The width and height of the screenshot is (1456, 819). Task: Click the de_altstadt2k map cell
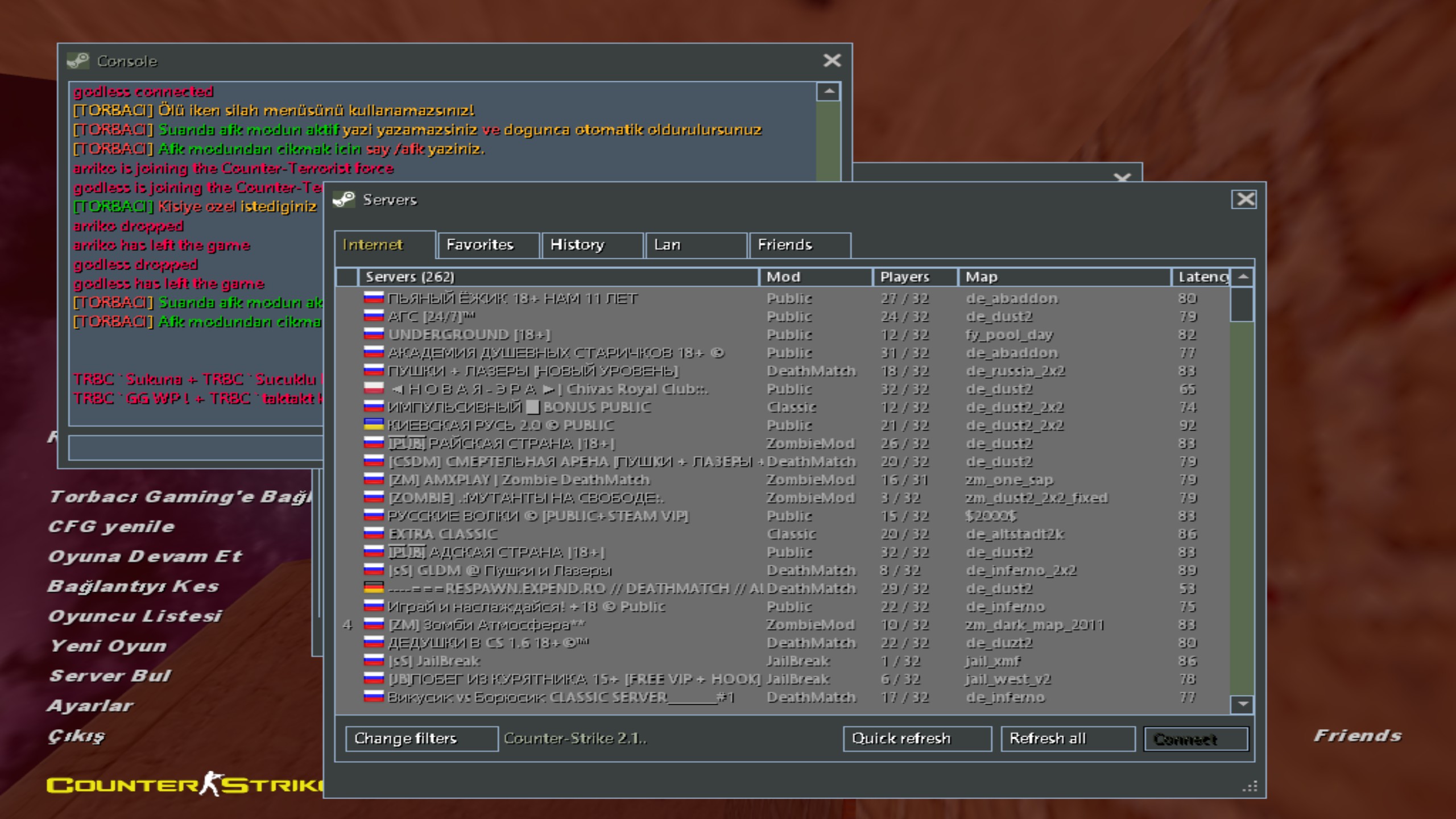1015,534
